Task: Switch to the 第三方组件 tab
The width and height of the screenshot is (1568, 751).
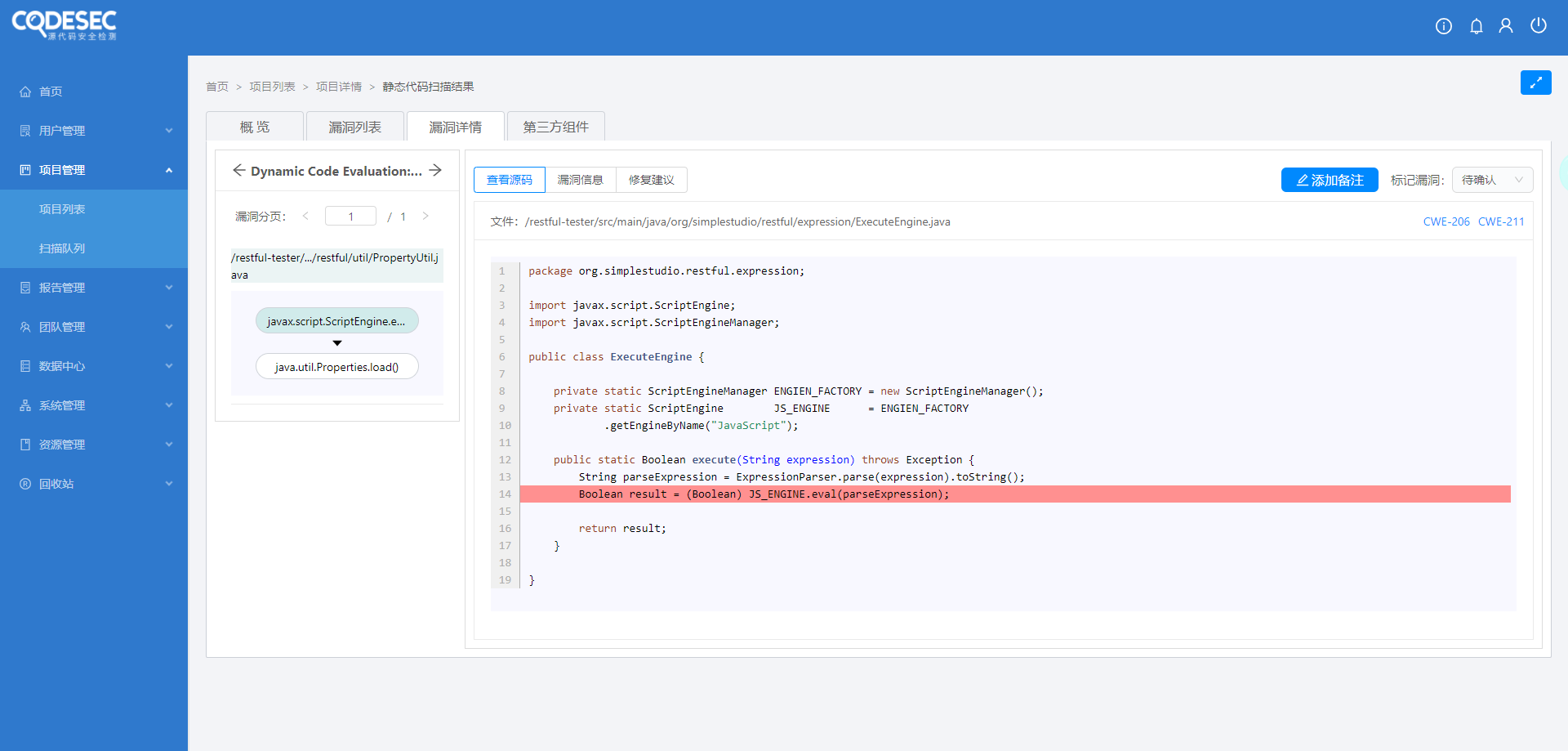Action: [x=555, y=127]
